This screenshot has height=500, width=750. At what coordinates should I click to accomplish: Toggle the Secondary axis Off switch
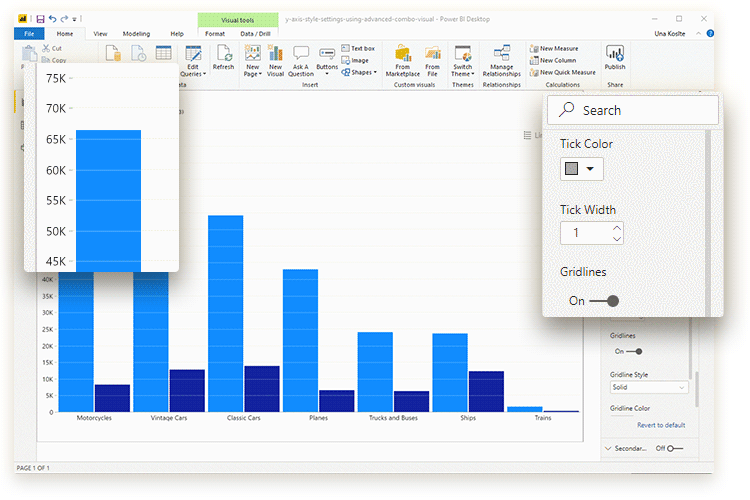coord(675,448)
